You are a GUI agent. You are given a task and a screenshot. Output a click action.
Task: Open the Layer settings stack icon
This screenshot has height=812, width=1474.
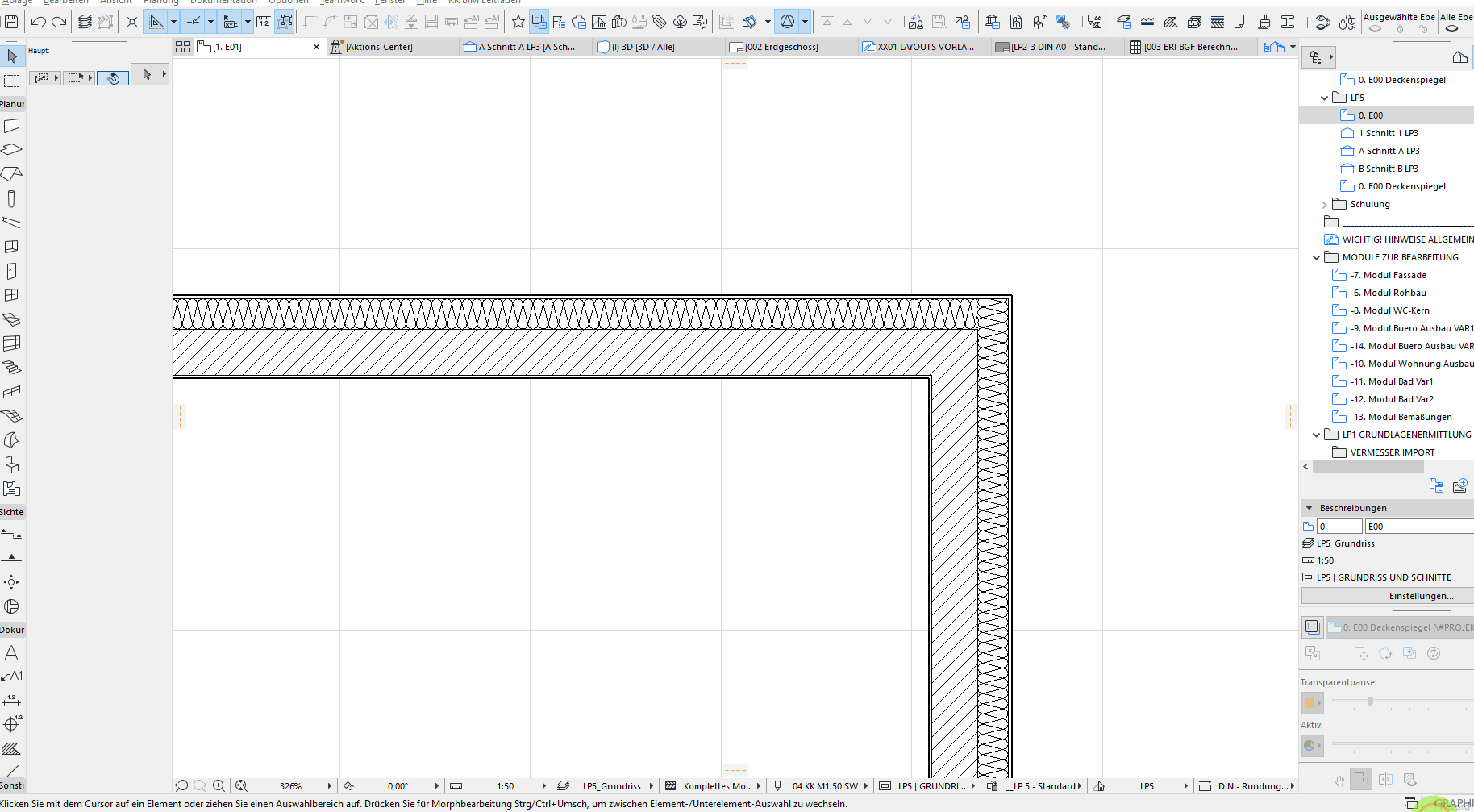point(85,22)
